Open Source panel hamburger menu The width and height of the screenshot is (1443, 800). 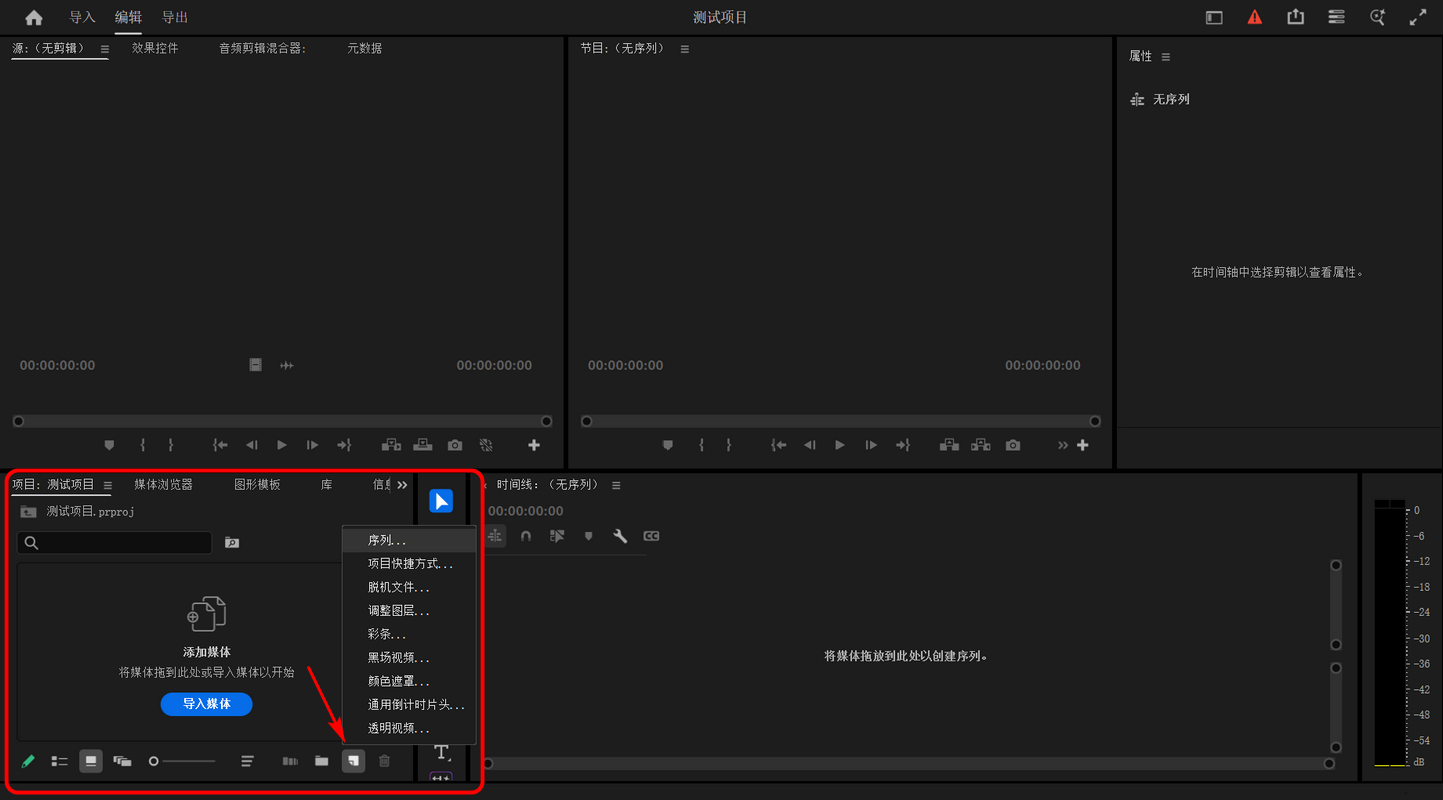click(105, 49)
